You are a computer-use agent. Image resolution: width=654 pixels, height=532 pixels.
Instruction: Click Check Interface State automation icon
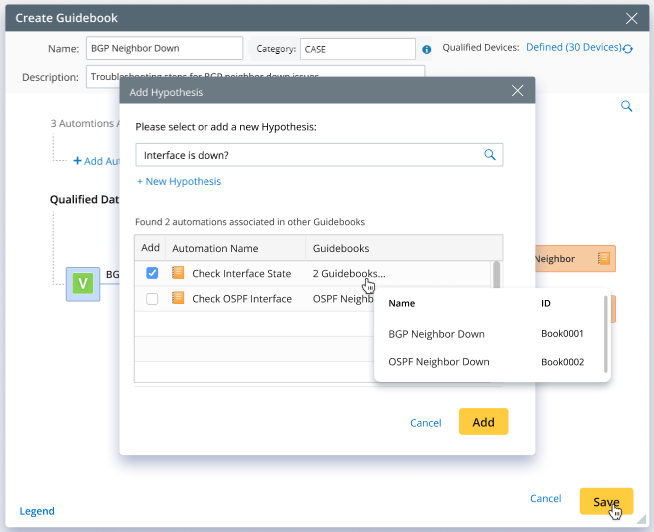click(179, 273)
